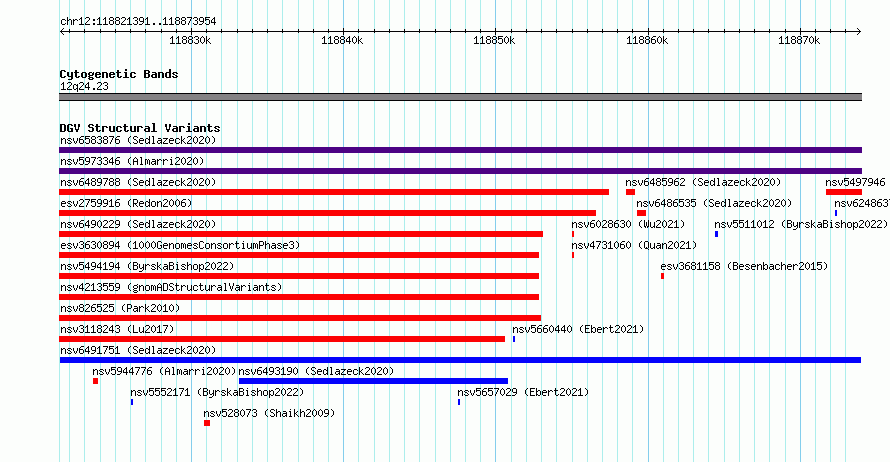This screenshot has width=890, height=462.
Task: Click the 118840k ruler label
Action: 342,40
